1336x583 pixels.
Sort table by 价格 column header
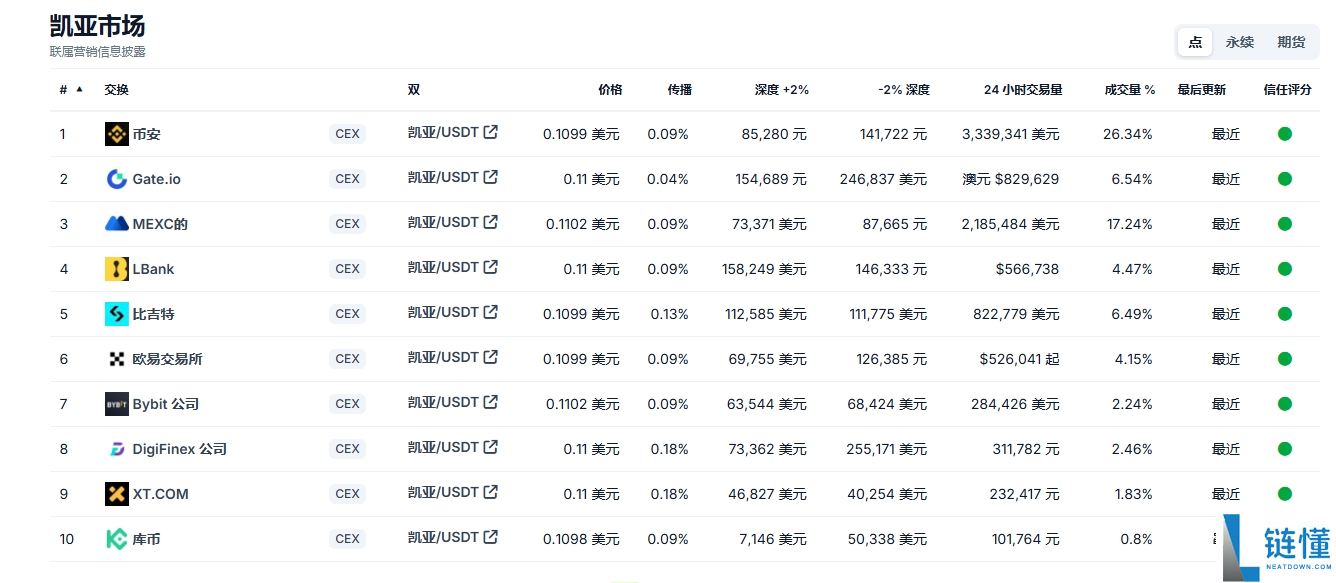point(610,90)
